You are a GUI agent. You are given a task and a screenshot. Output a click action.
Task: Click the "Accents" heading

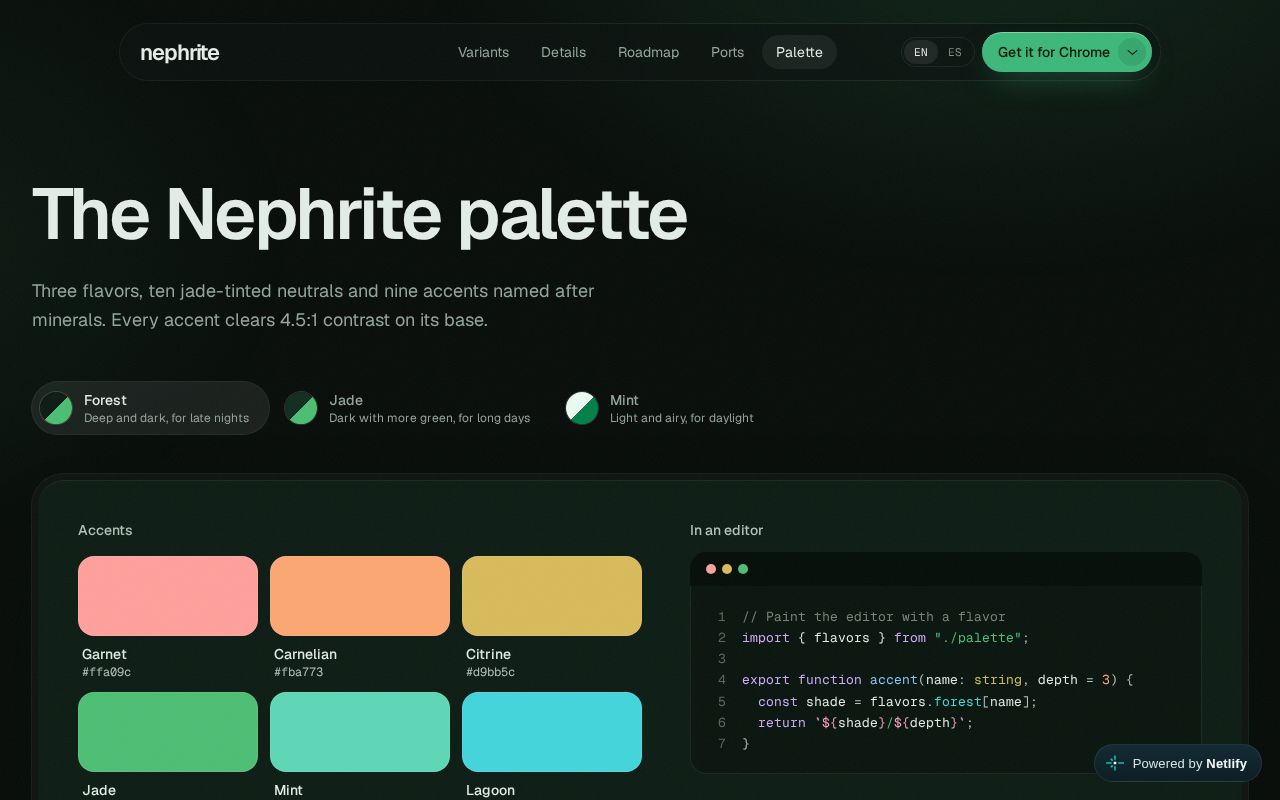(x=105, y=530)
